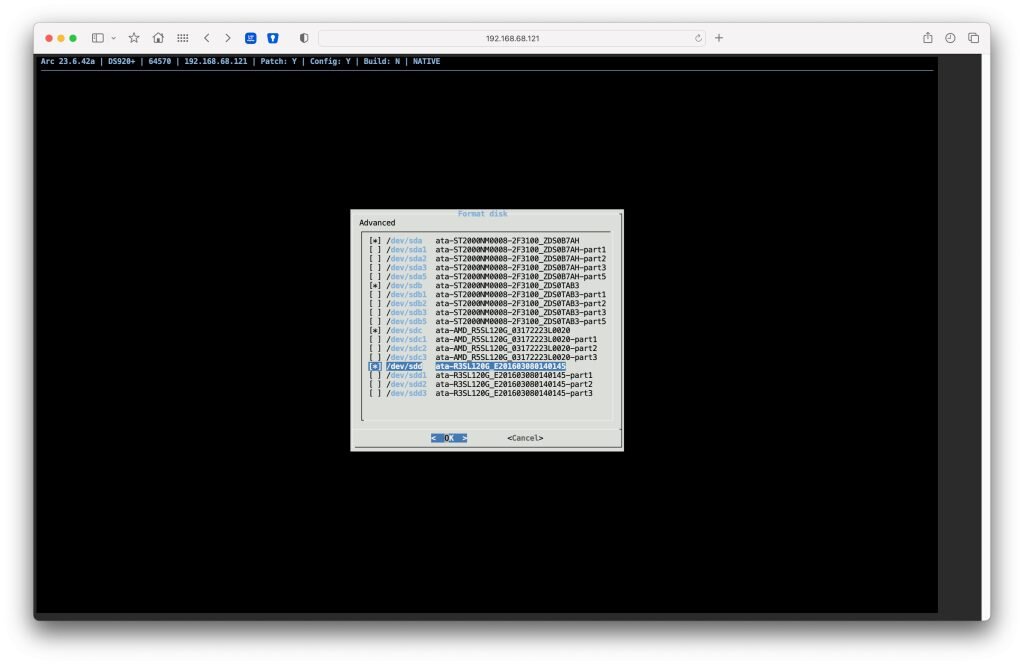This screenshot has width=1024, height=665.
Task: Check the /dev/sdb2 partition box
Action: 375,303
